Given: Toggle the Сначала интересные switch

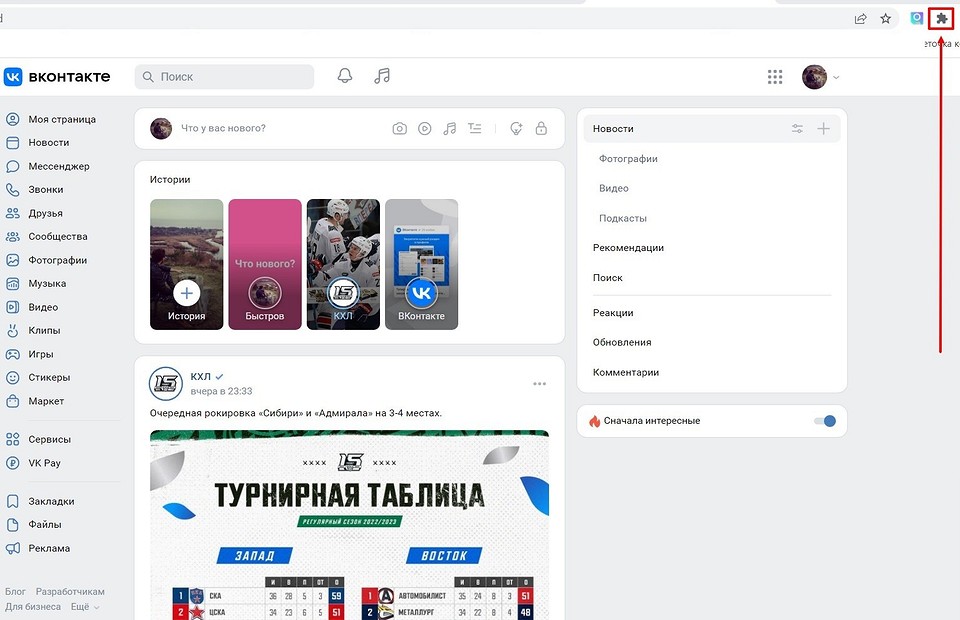Looking at the screenshot, I should [x=825, y=421].
